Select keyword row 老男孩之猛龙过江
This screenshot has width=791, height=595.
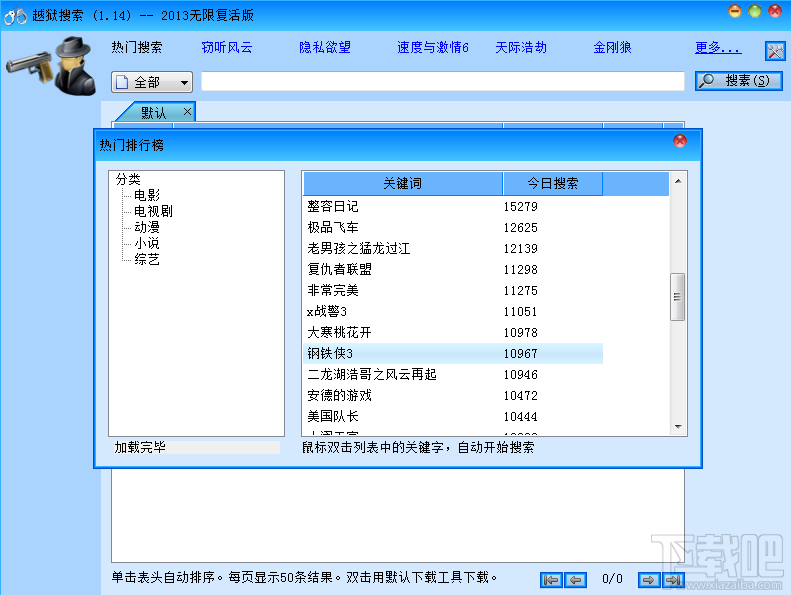point(453,248)
